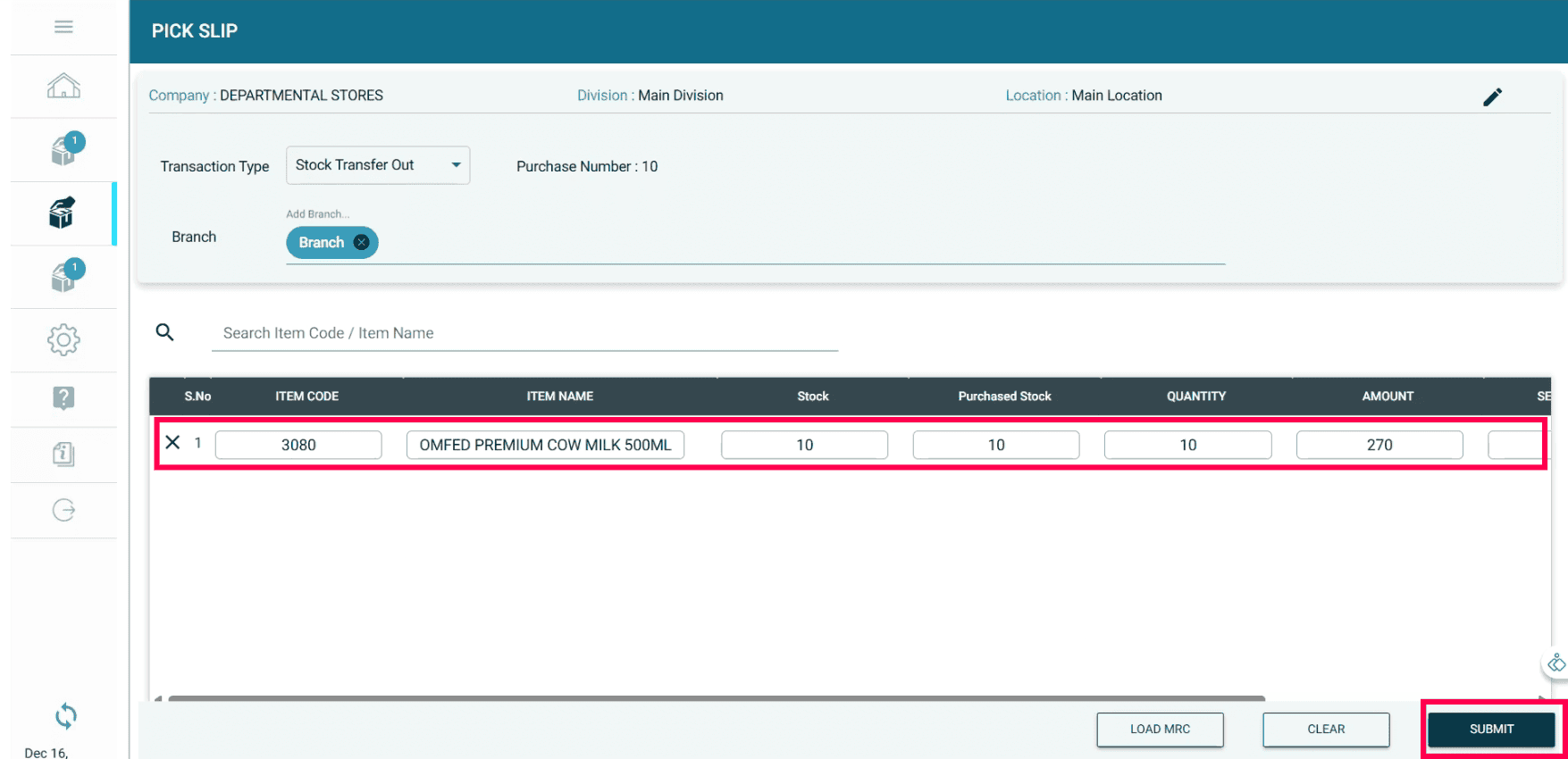Image resolution: width=1568 pixels, height=759 pixels.
Task: Go to the Home icon in sidebar
Action: (63, 86)
